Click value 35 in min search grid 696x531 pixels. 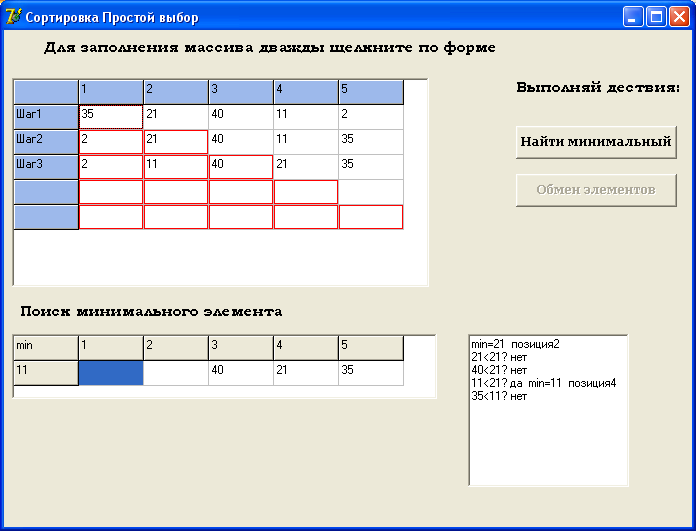tap(371, 373)
